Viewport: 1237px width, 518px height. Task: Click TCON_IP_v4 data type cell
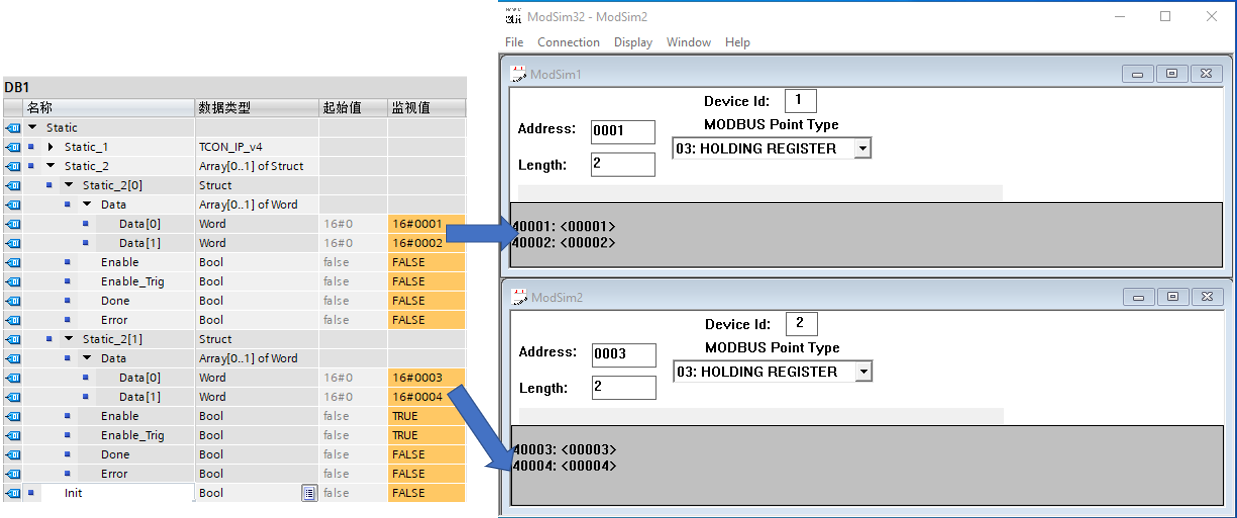pos(257,147)
